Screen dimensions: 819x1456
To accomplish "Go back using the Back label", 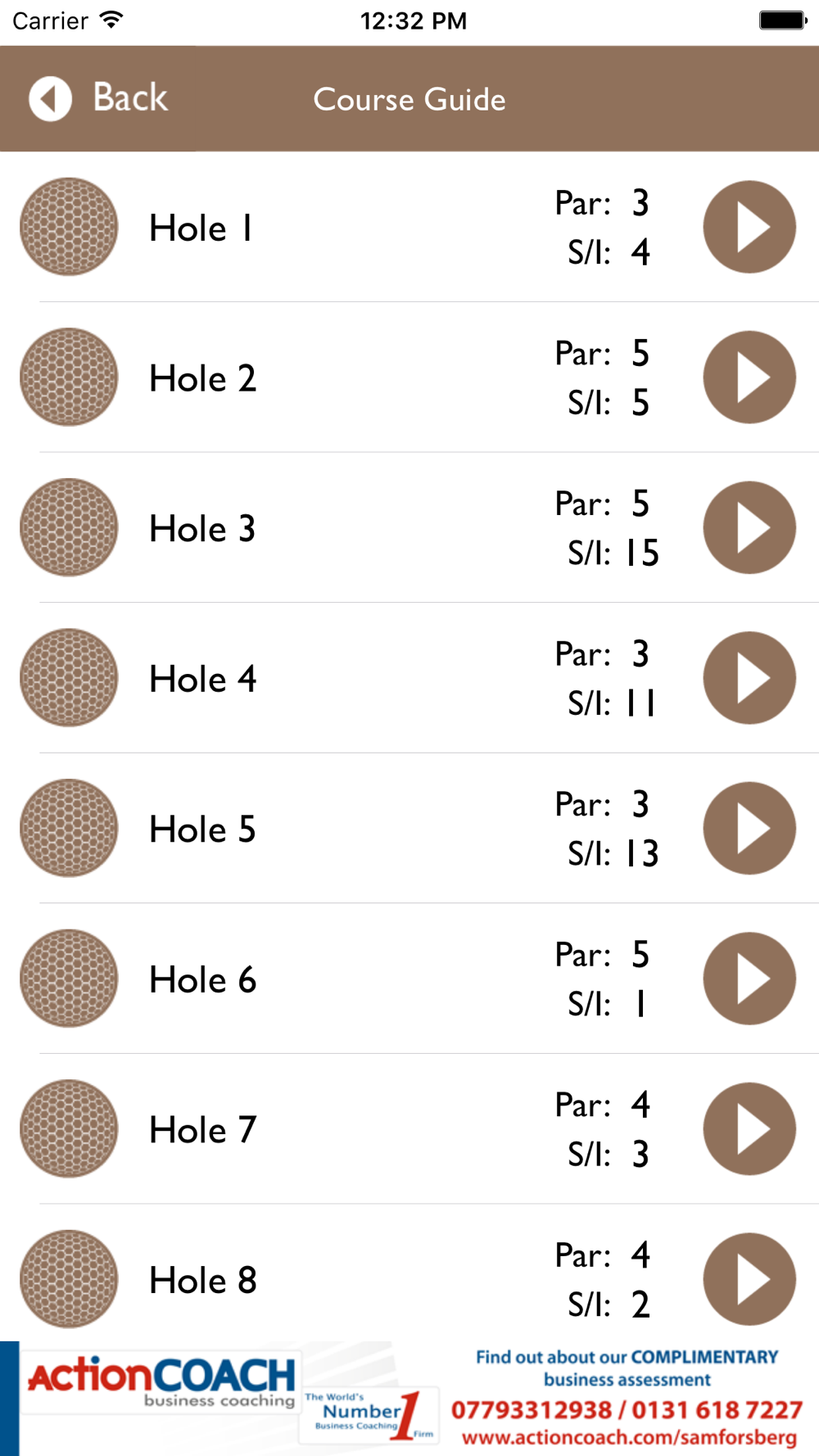I will pyautogui.click(x=130, y=97).
